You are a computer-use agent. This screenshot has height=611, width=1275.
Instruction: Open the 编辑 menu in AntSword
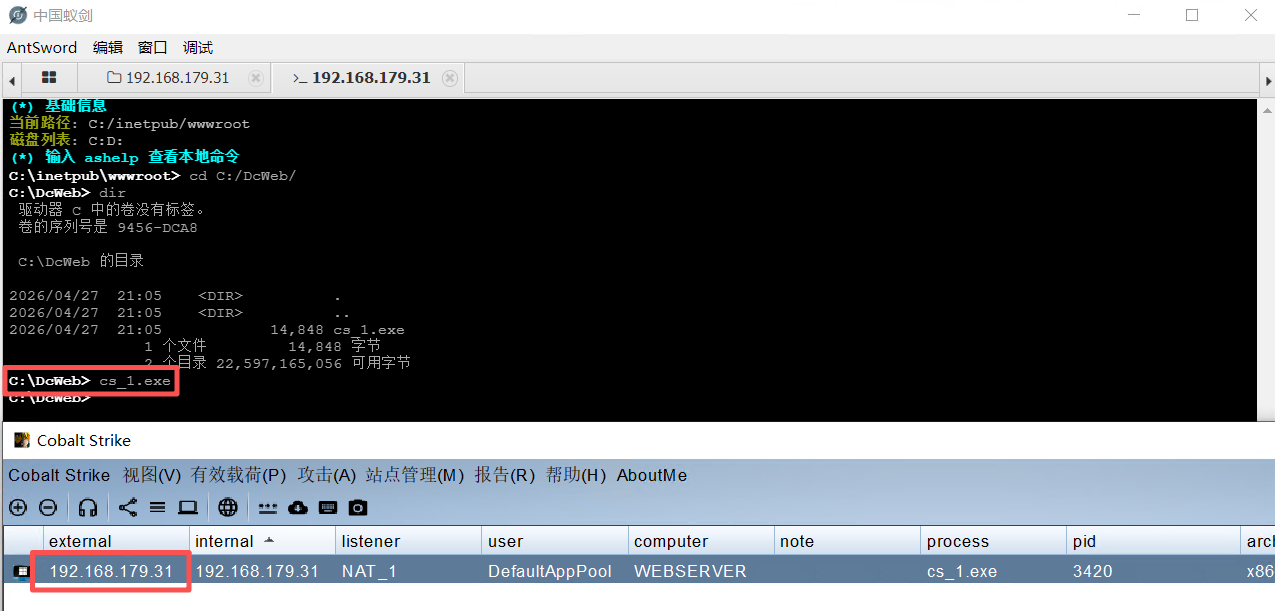[x=108, y=47]
